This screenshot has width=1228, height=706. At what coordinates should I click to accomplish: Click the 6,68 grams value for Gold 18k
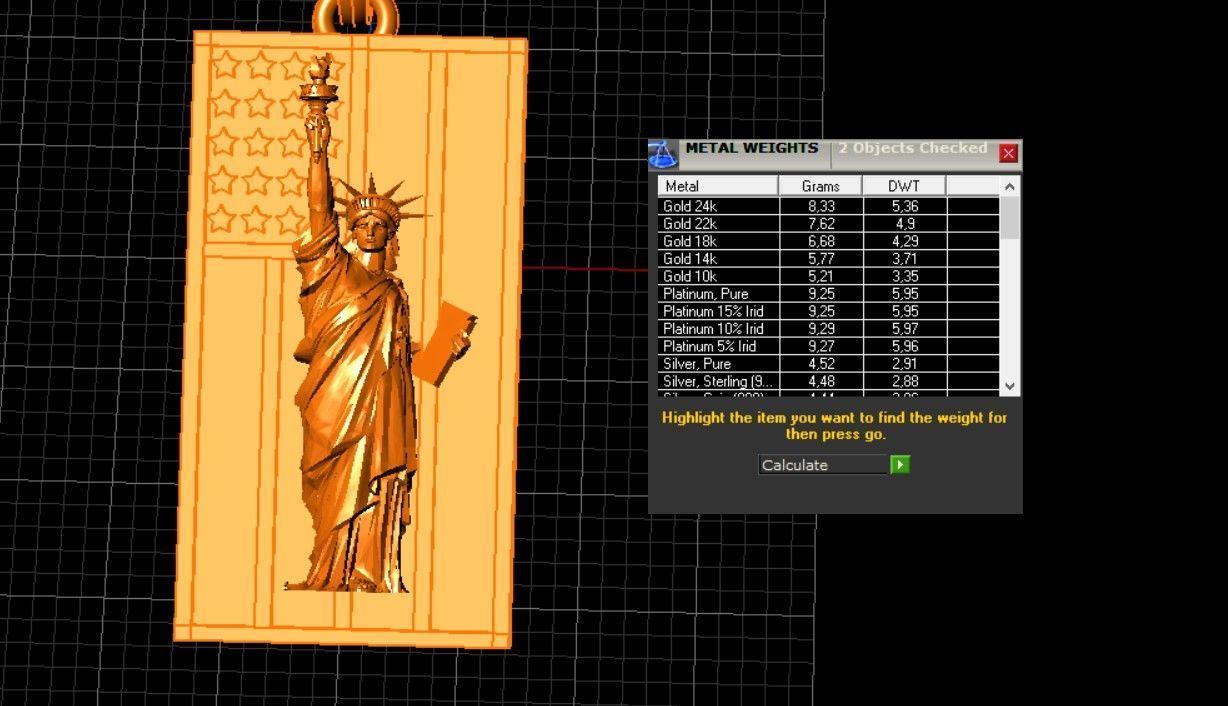pyautogui.click(x=821, y=241)
